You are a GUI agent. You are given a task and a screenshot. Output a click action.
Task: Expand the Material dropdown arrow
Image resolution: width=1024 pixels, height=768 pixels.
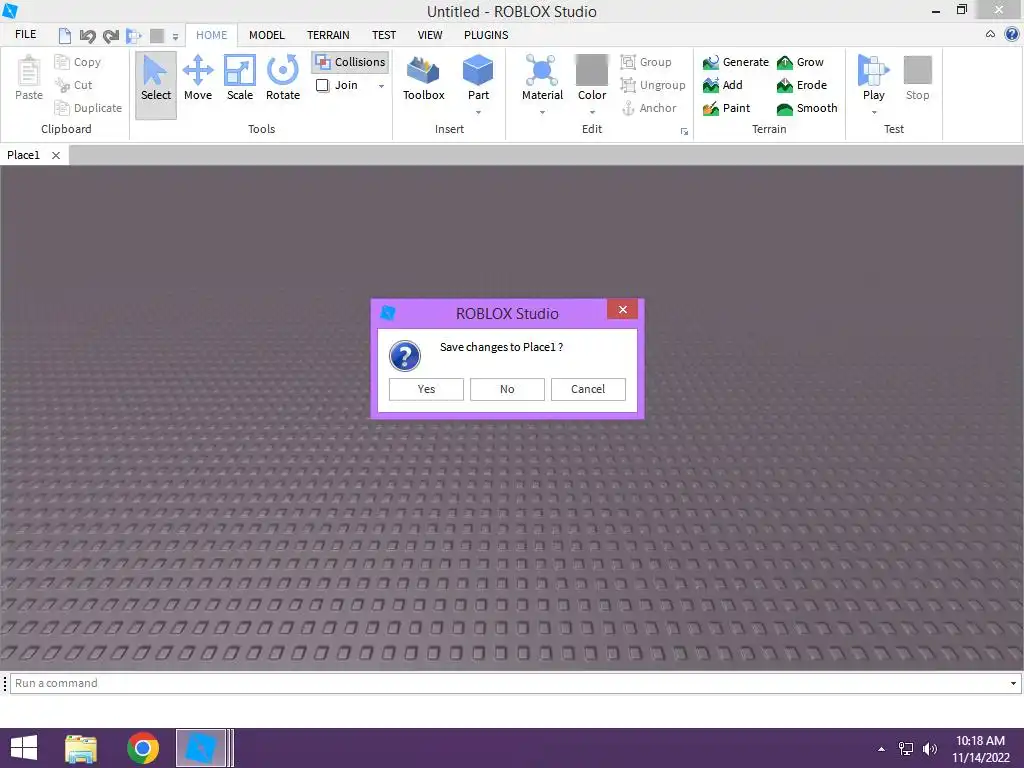click(542, 112)
